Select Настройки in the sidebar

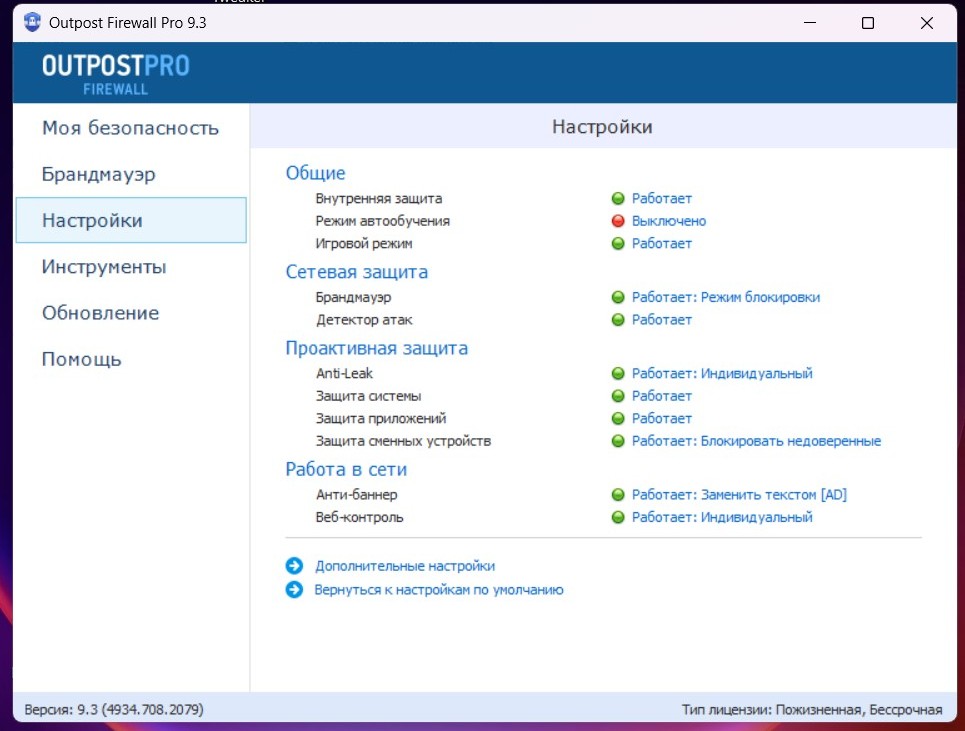coord(131,220)
